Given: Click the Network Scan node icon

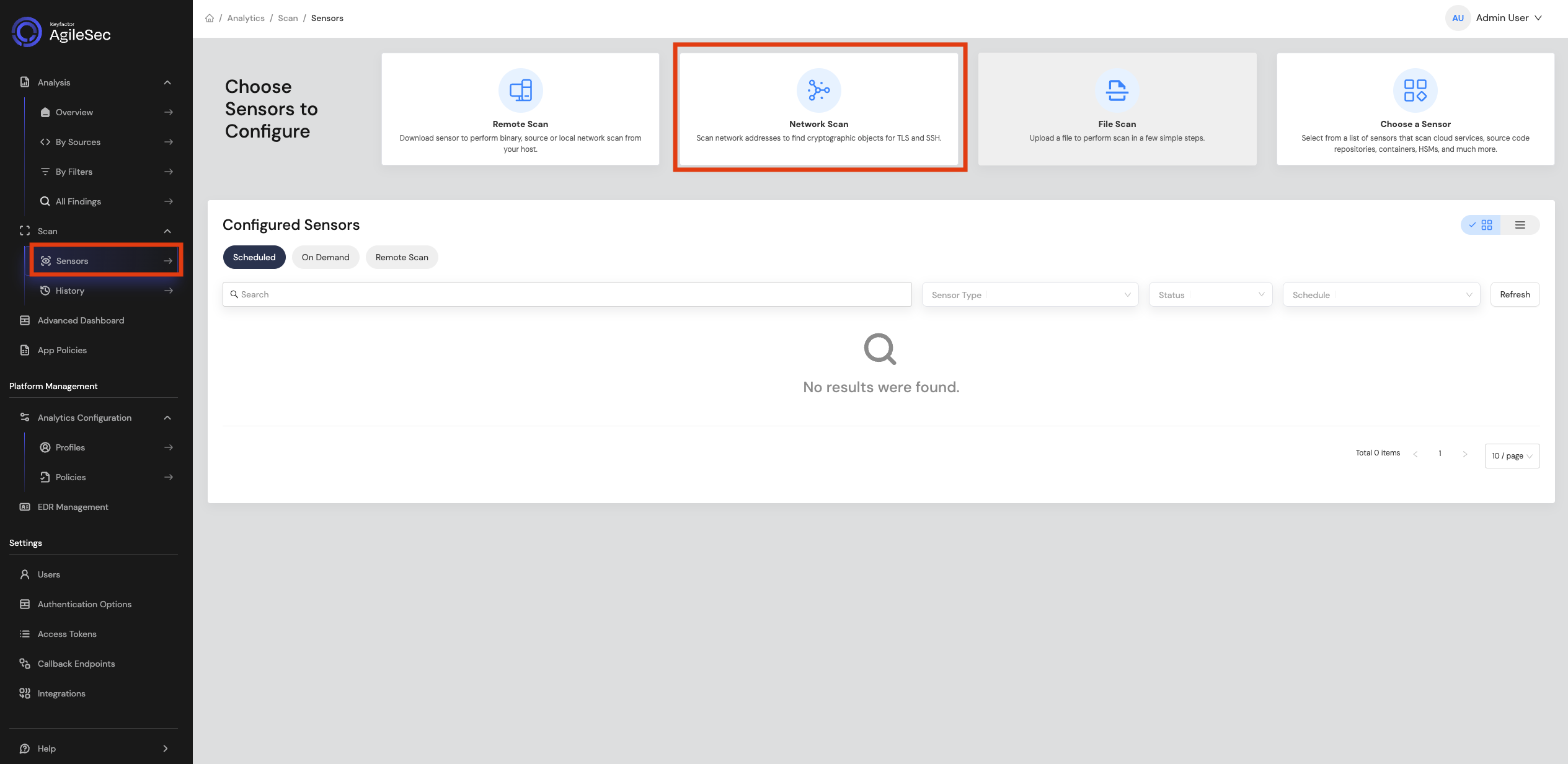Looking at the screenshot, I should click(x=818, y=90).
